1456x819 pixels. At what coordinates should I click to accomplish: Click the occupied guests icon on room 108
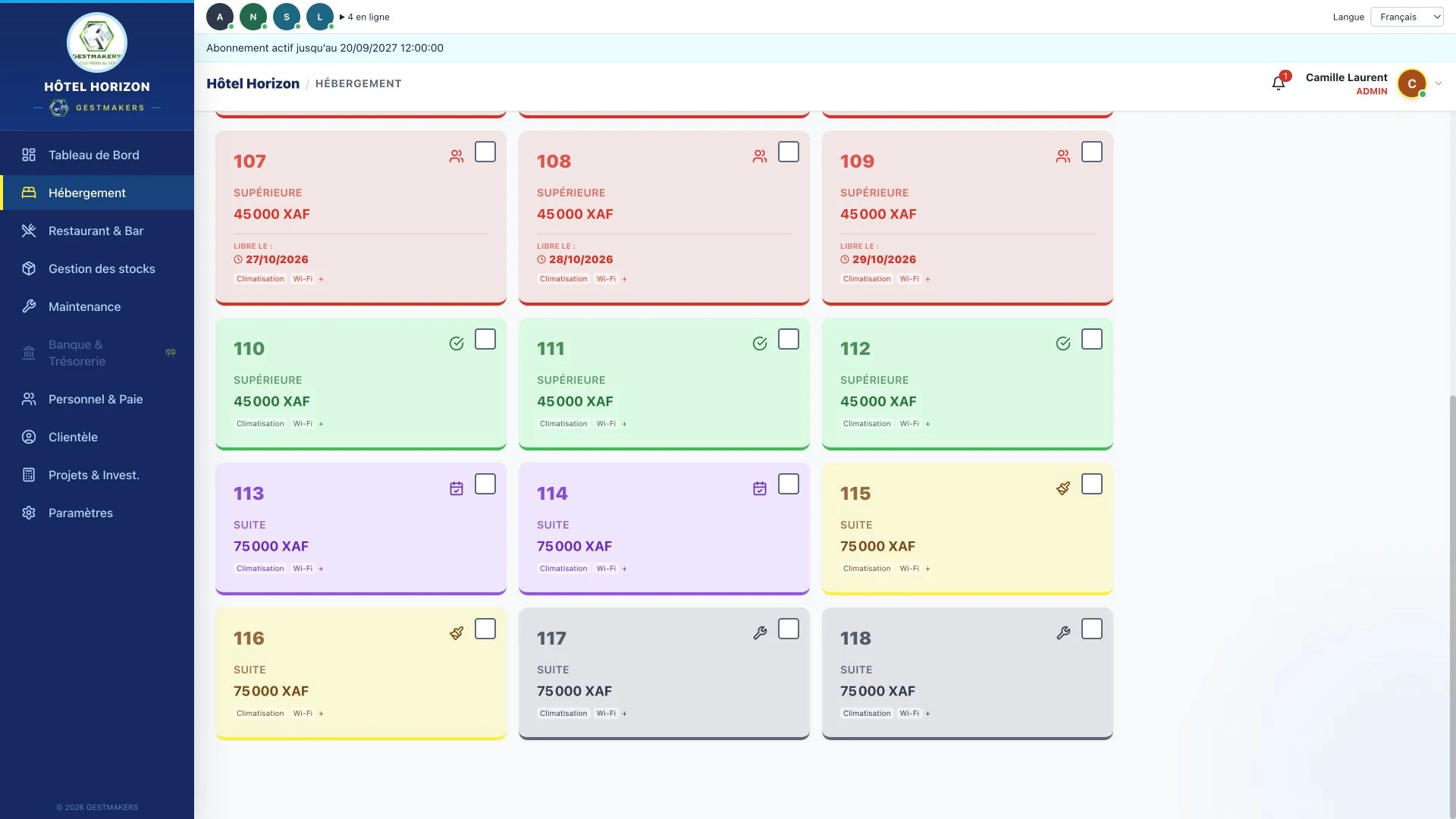tap(760, 156)
